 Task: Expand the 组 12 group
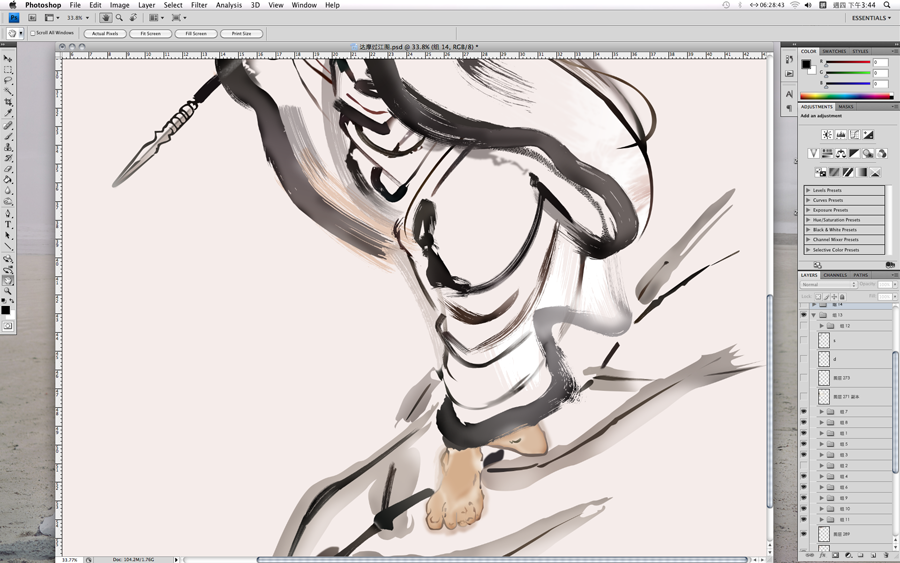[821, 326]
